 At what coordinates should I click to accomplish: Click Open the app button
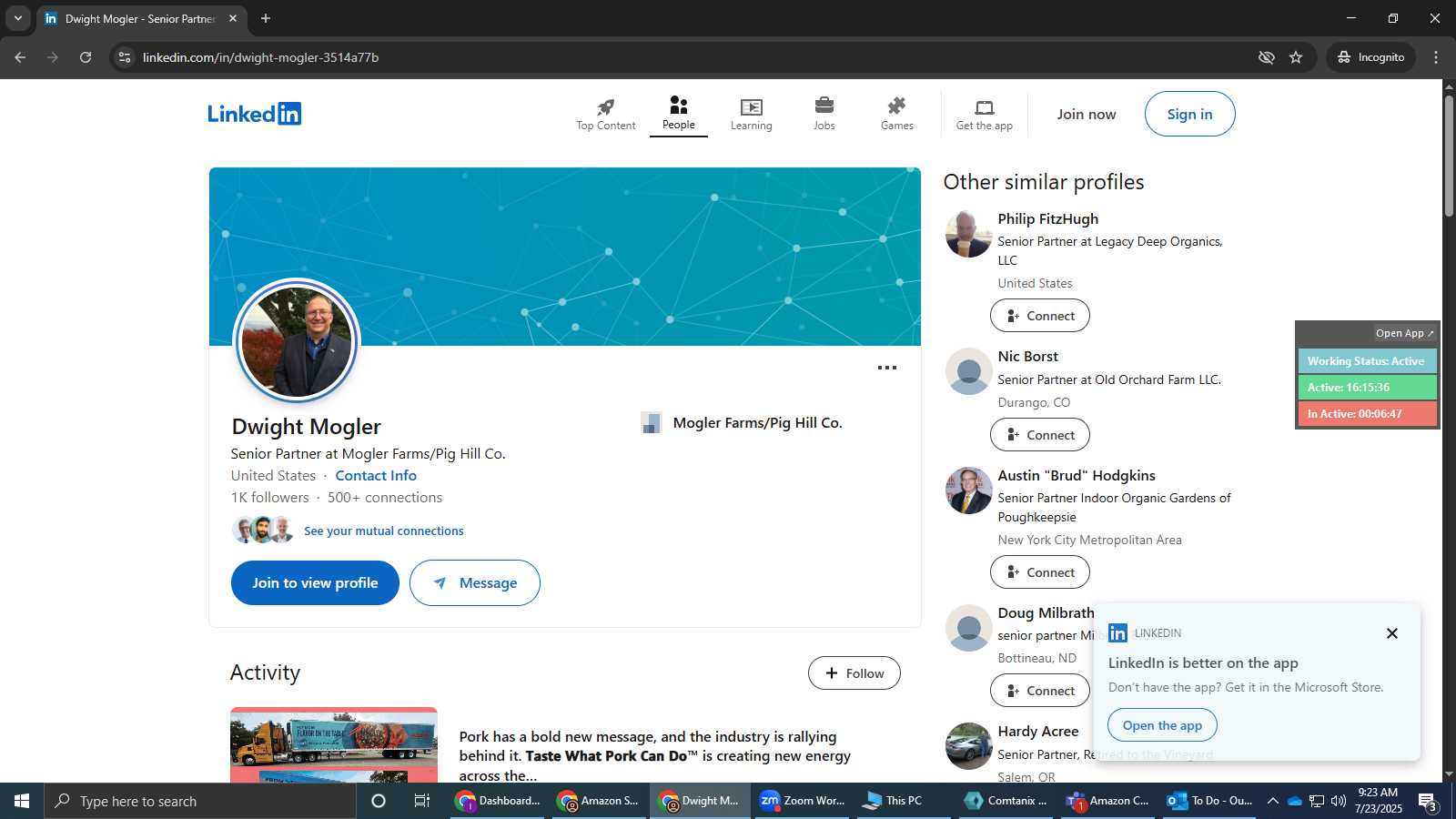(x=1162, y=725)
